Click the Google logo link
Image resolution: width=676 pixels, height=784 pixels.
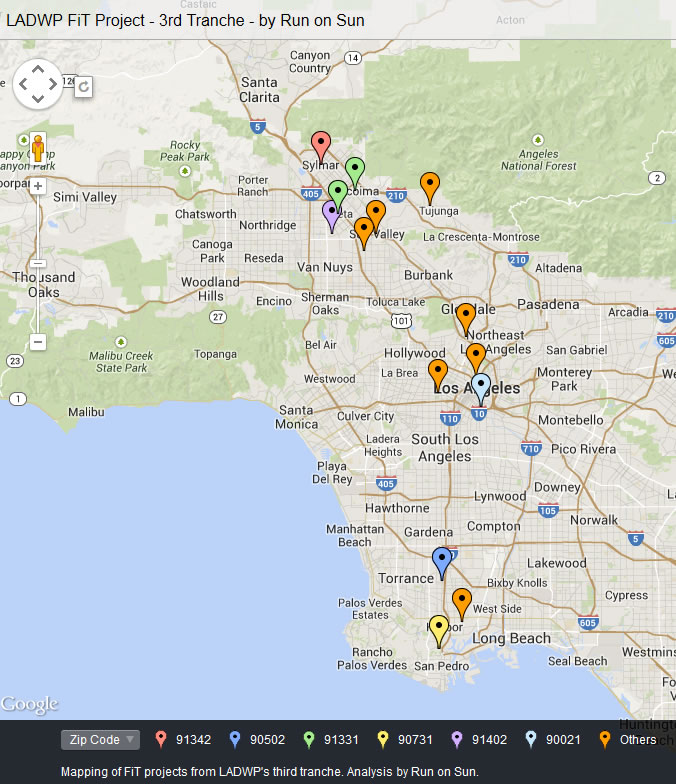point(30,704)
